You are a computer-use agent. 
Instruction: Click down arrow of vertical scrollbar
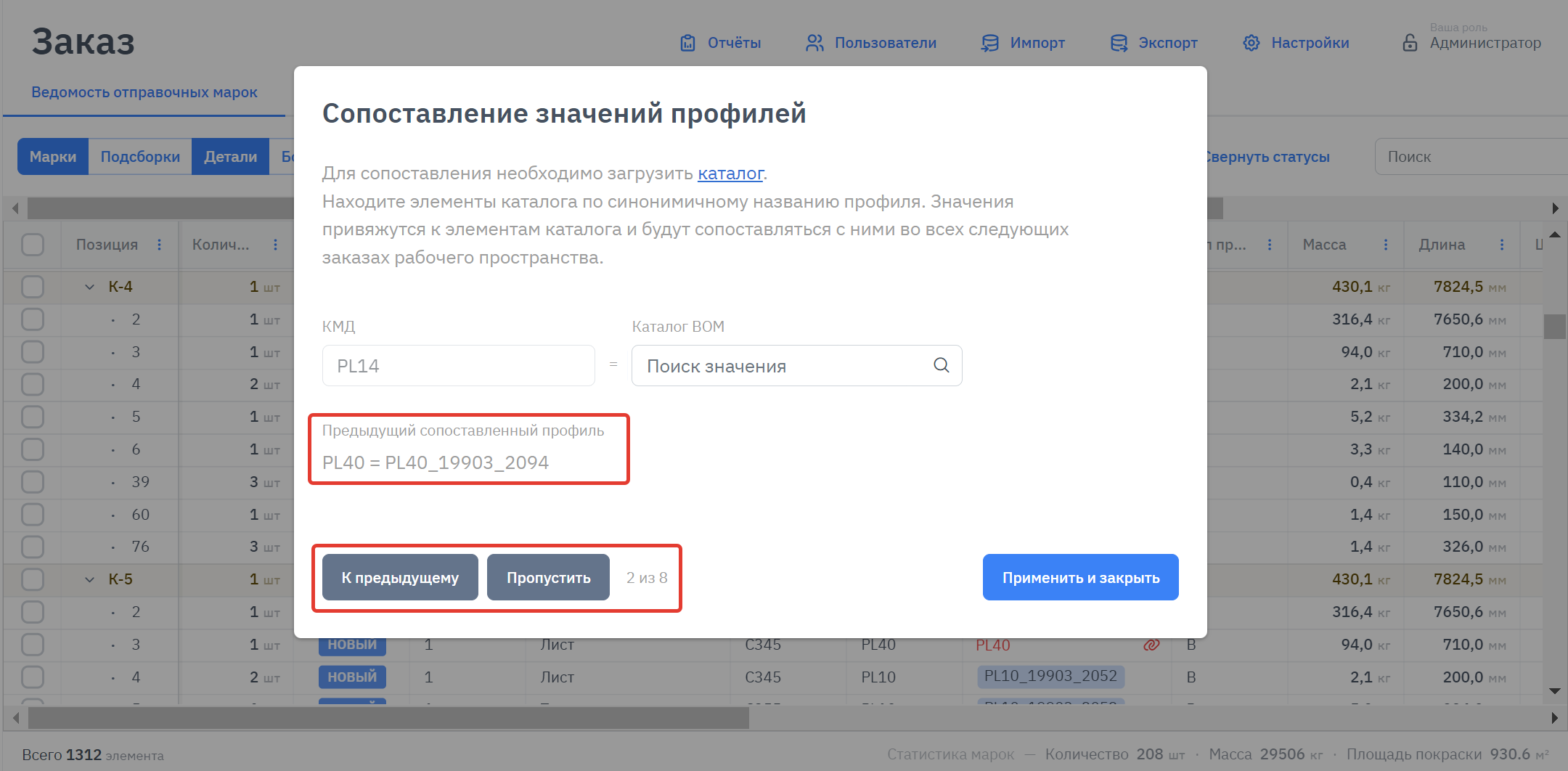1555,691
